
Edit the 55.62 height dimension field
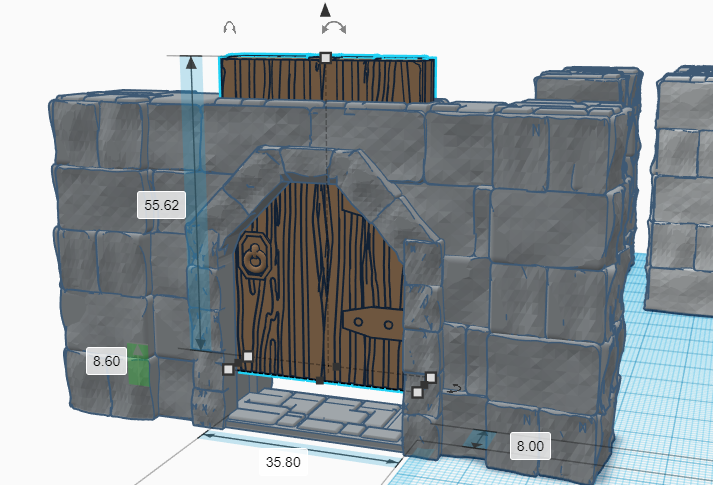click(x=162, y=205)
